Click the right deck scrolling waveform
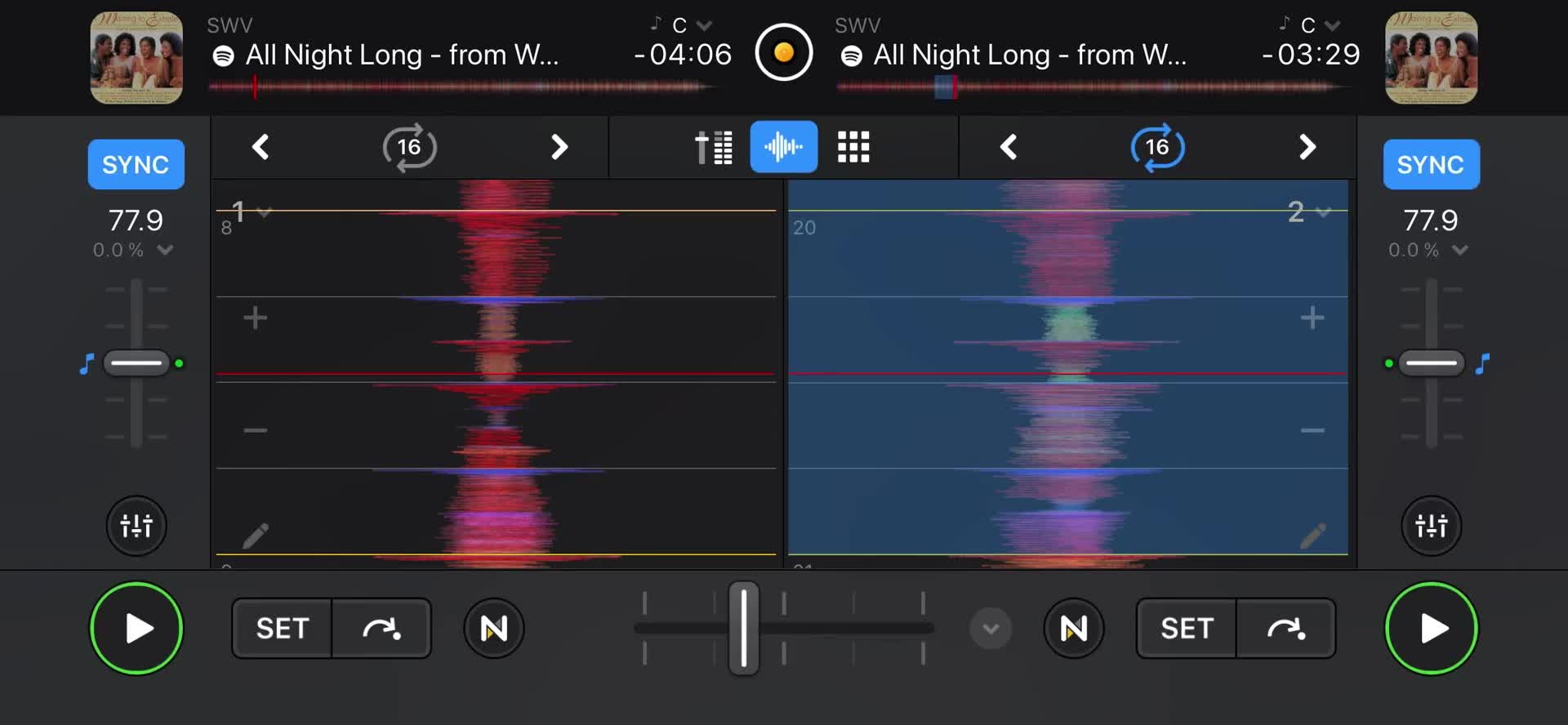The image size is (1568, 725). click(1068, 373)
